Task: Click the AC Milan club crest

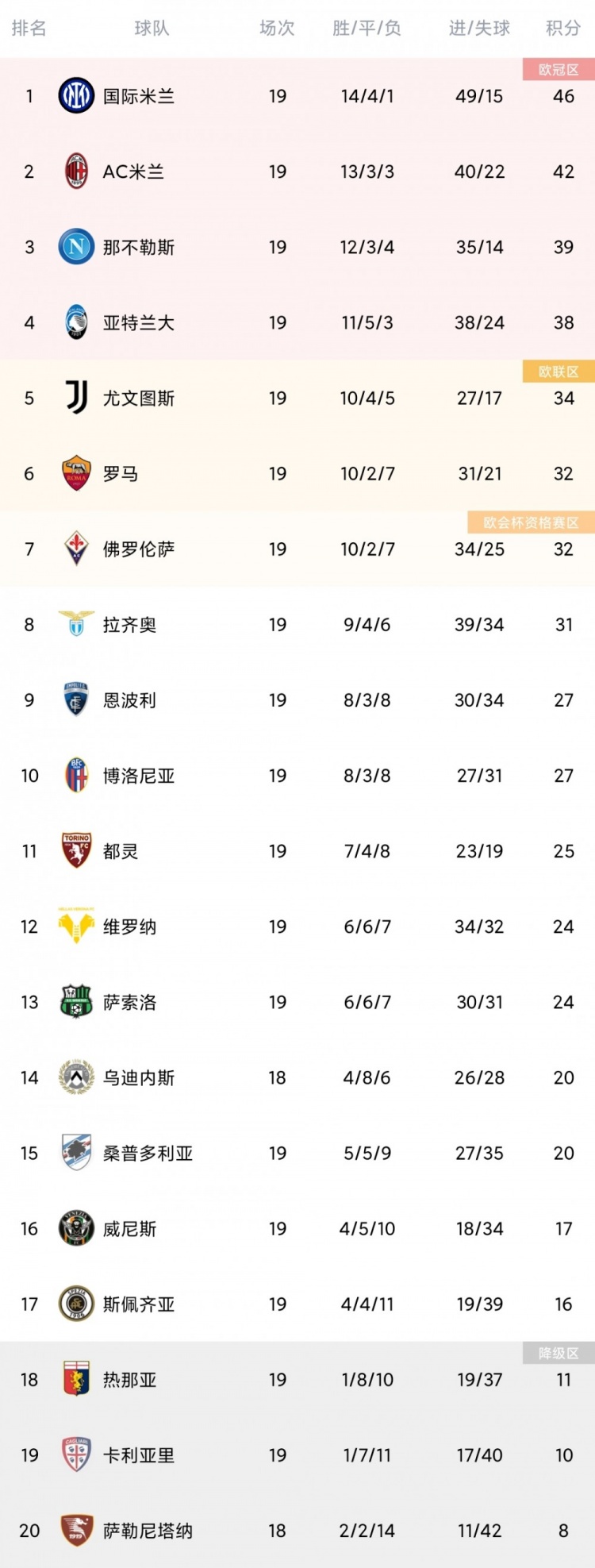Action: click(x=76, y=171)
